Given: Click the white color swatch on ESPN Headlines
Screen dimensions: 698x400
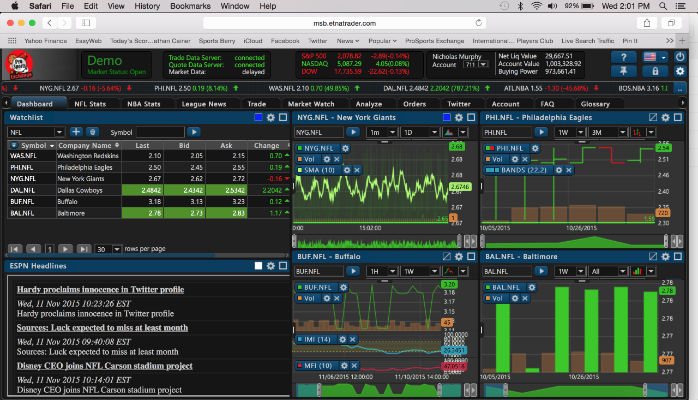Looking at the screenshot, I should point(258,266).
